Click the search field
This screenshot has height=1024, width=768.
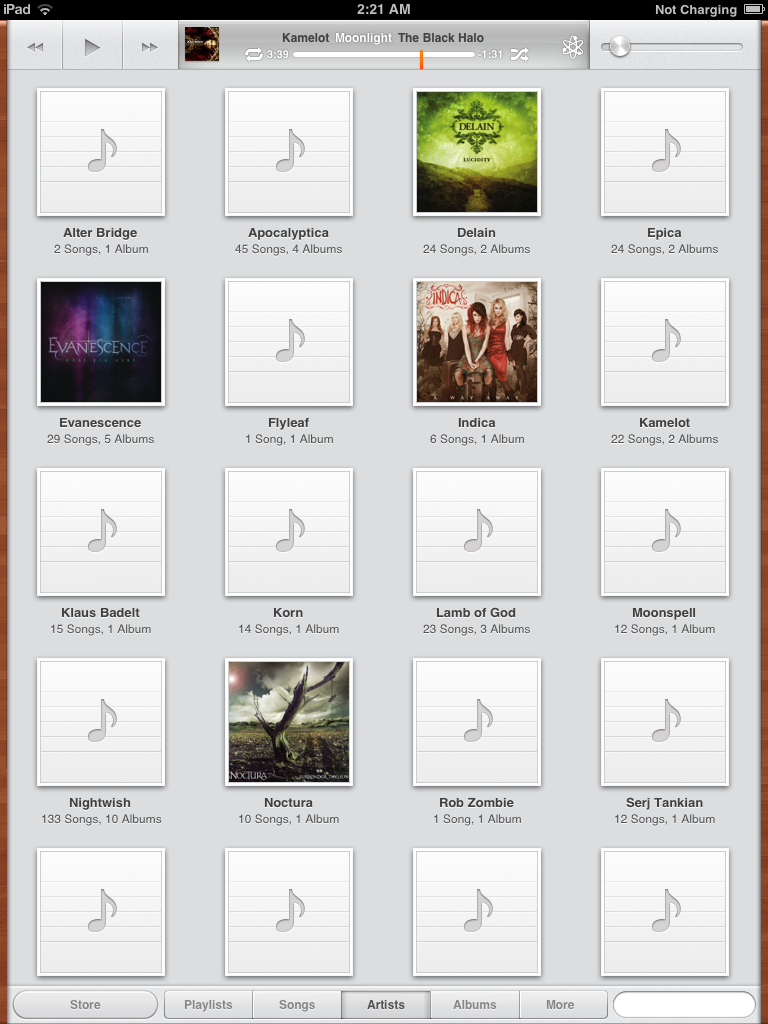pyautogui.click(x=684, y=1004)
